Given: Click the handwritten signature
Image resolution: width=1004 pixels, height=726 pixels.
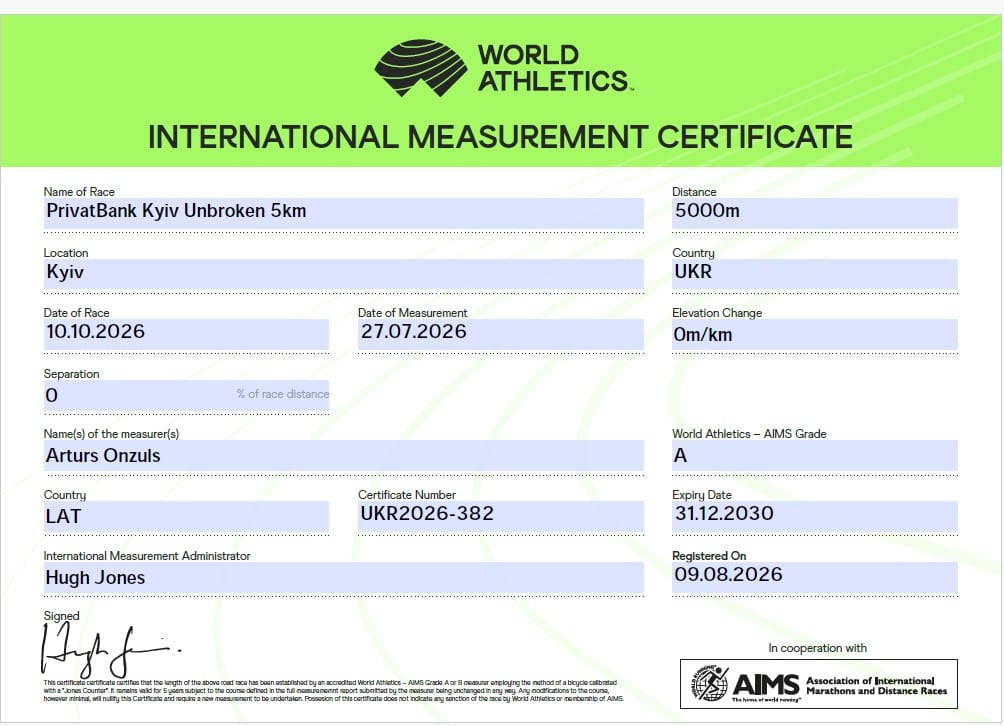Looking at the screenshot, I should click(x=111, y=651).
